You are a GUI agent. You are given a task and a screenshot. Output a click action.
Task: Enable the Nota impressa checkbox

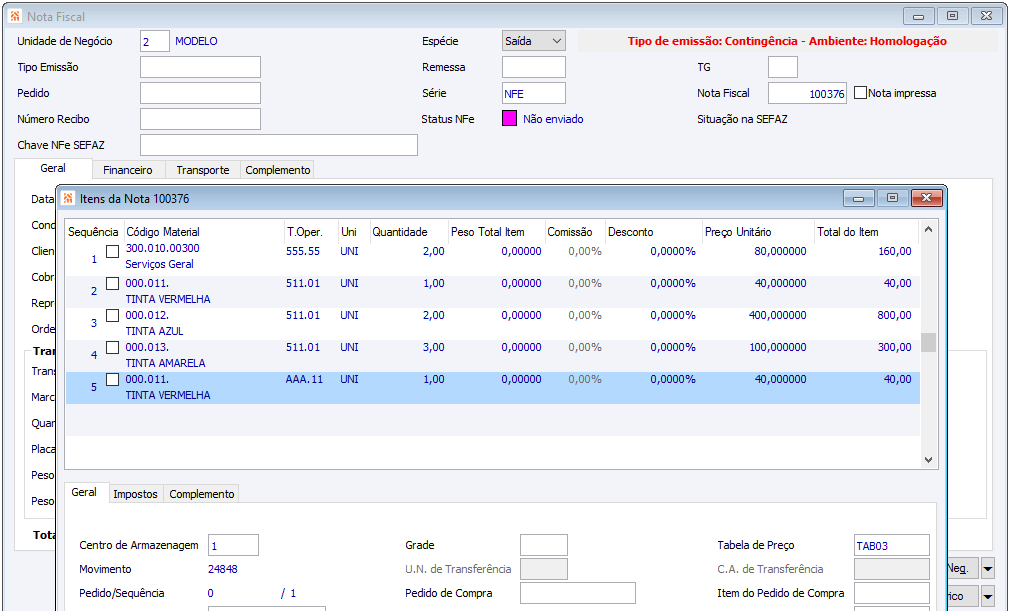coord(860,93)
